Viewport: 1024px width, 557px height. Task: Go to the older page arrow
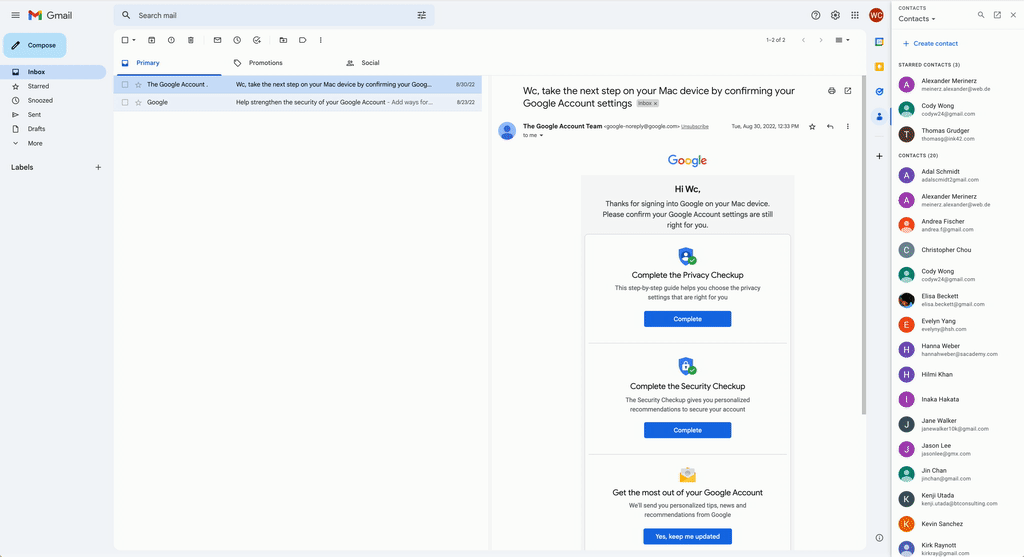821,40
